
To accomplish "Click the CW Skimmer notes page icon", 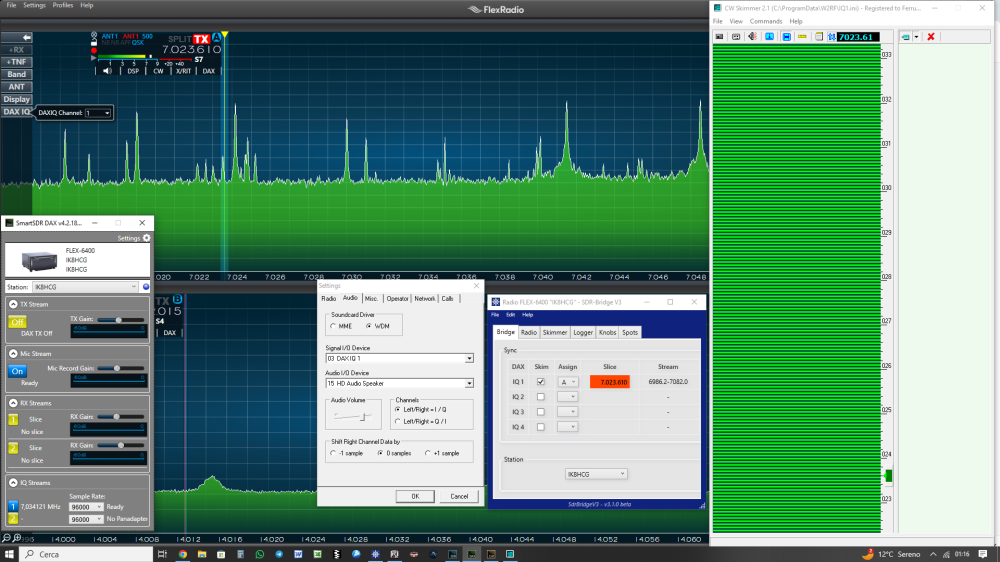I will pyautogui.click(x=819, y=37).
